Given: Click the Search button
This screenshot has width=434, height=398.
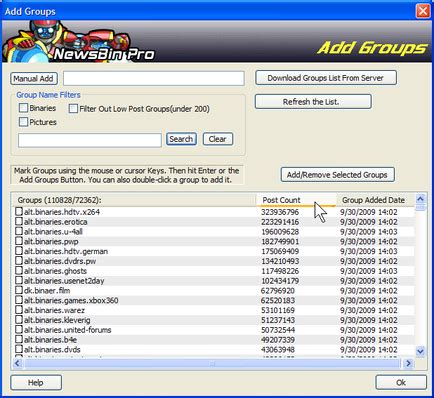Looking at the screenshot, I should (x=181, y=139).
